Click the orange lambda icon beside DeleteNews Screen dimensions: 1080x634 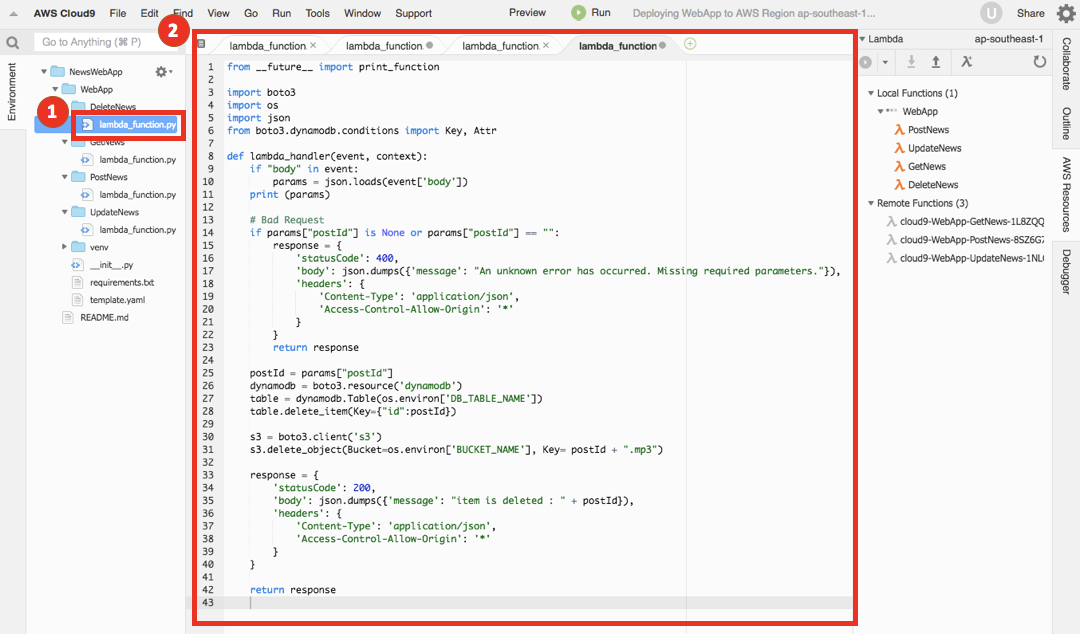tap(900, 185)
